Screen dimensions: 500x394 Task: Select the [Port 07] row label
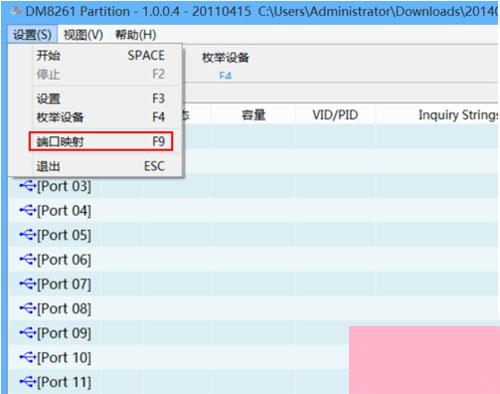[x=64, y=284]
